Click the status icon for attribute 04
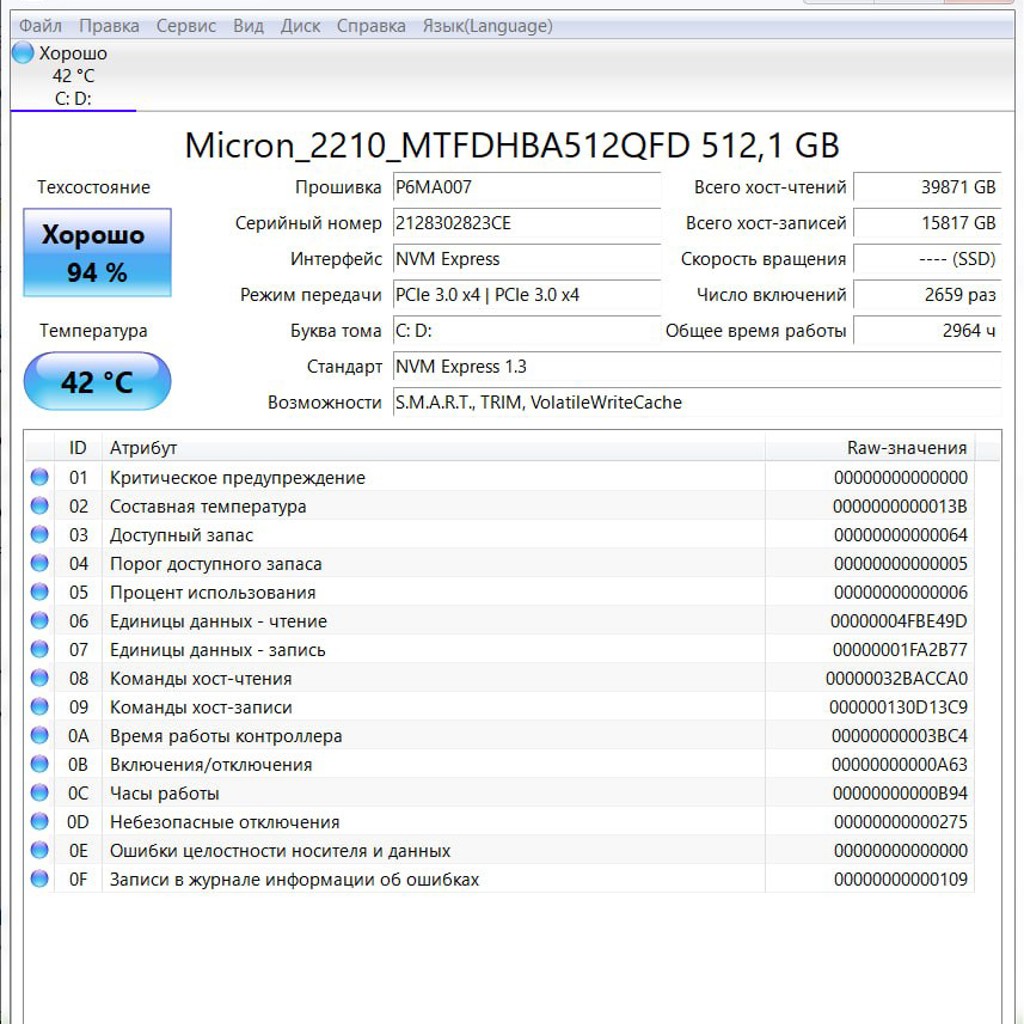Viewport: 1024px width, 1024px height. [40, 563]
